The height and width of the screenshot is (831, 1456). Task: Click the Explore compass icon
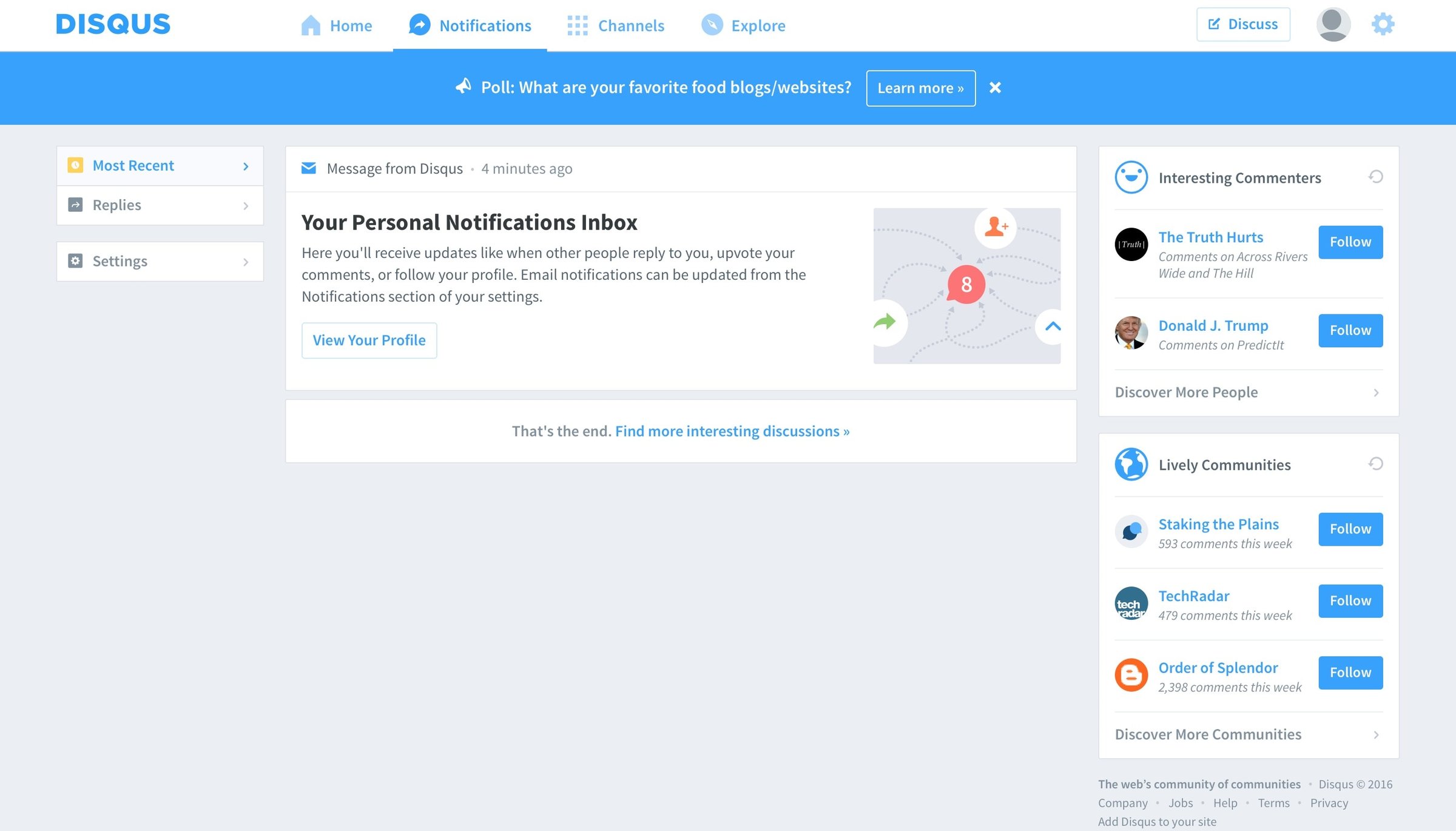(712, 25)
